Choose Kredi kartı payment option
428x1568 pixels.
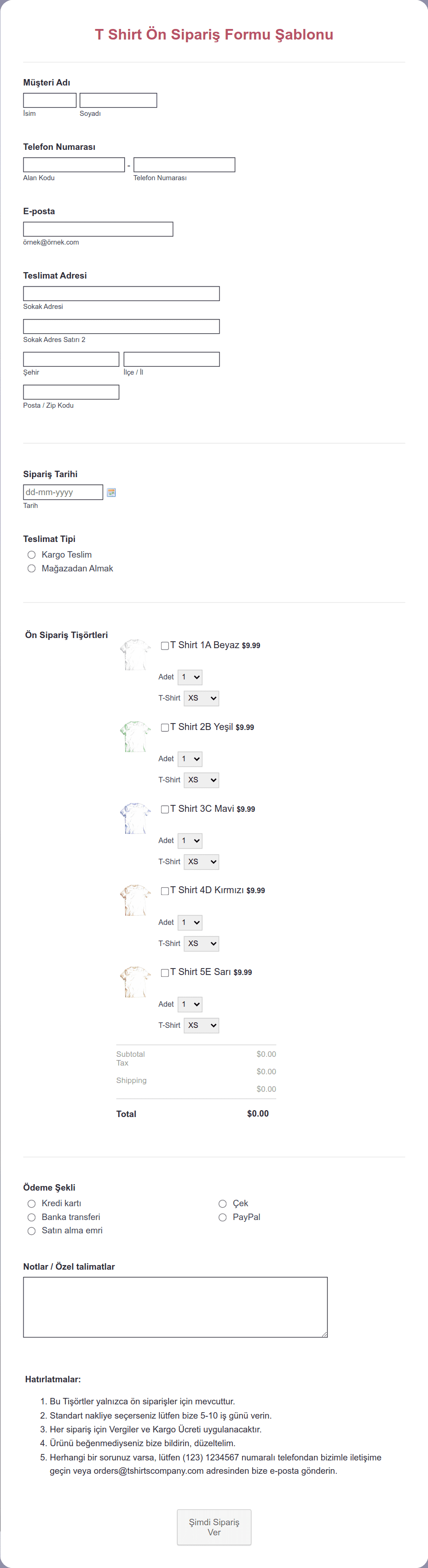point(32,1204)
